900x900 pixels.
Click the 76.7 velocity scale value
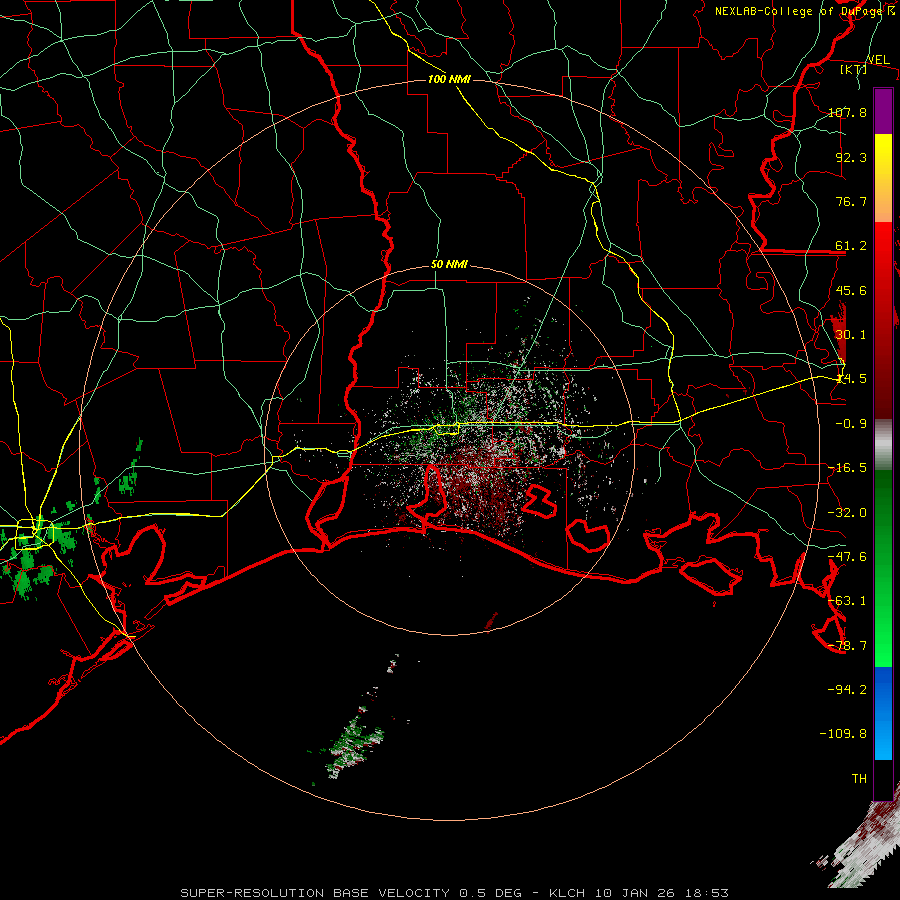coord(851,201)
